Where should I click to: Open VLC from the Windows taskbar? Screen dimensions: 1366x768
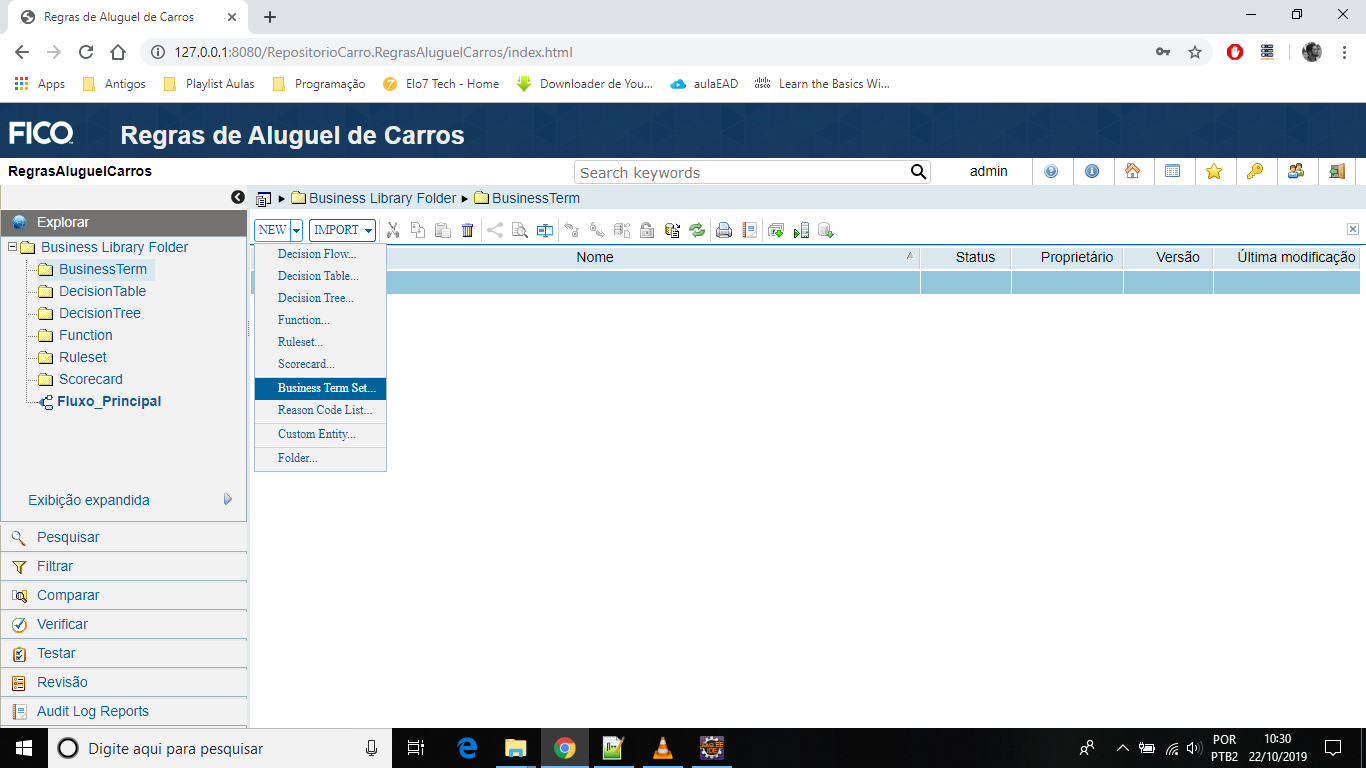coord(662,748)
